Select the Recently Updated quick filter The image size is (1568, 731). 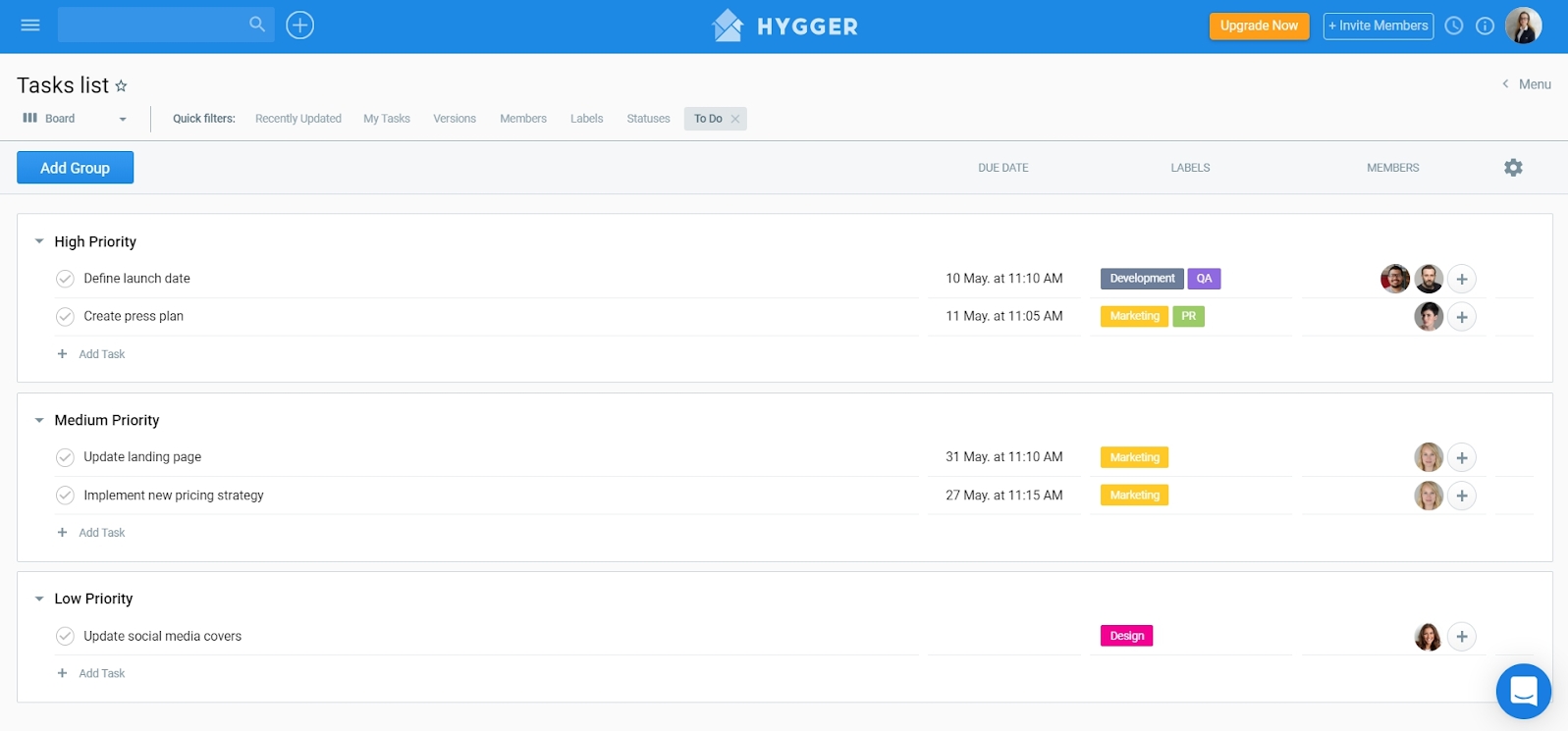(x=298, y=119)
